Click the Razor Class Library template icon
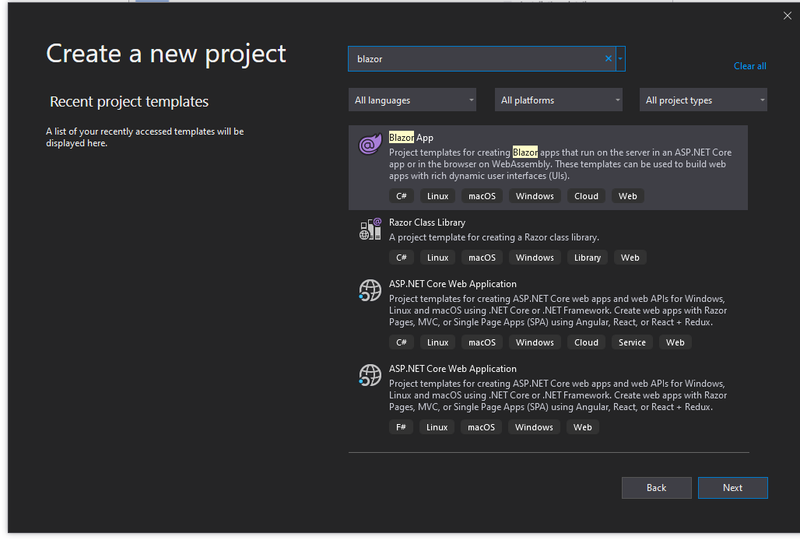This screenshot has height=540, width=800. [370, 229]
